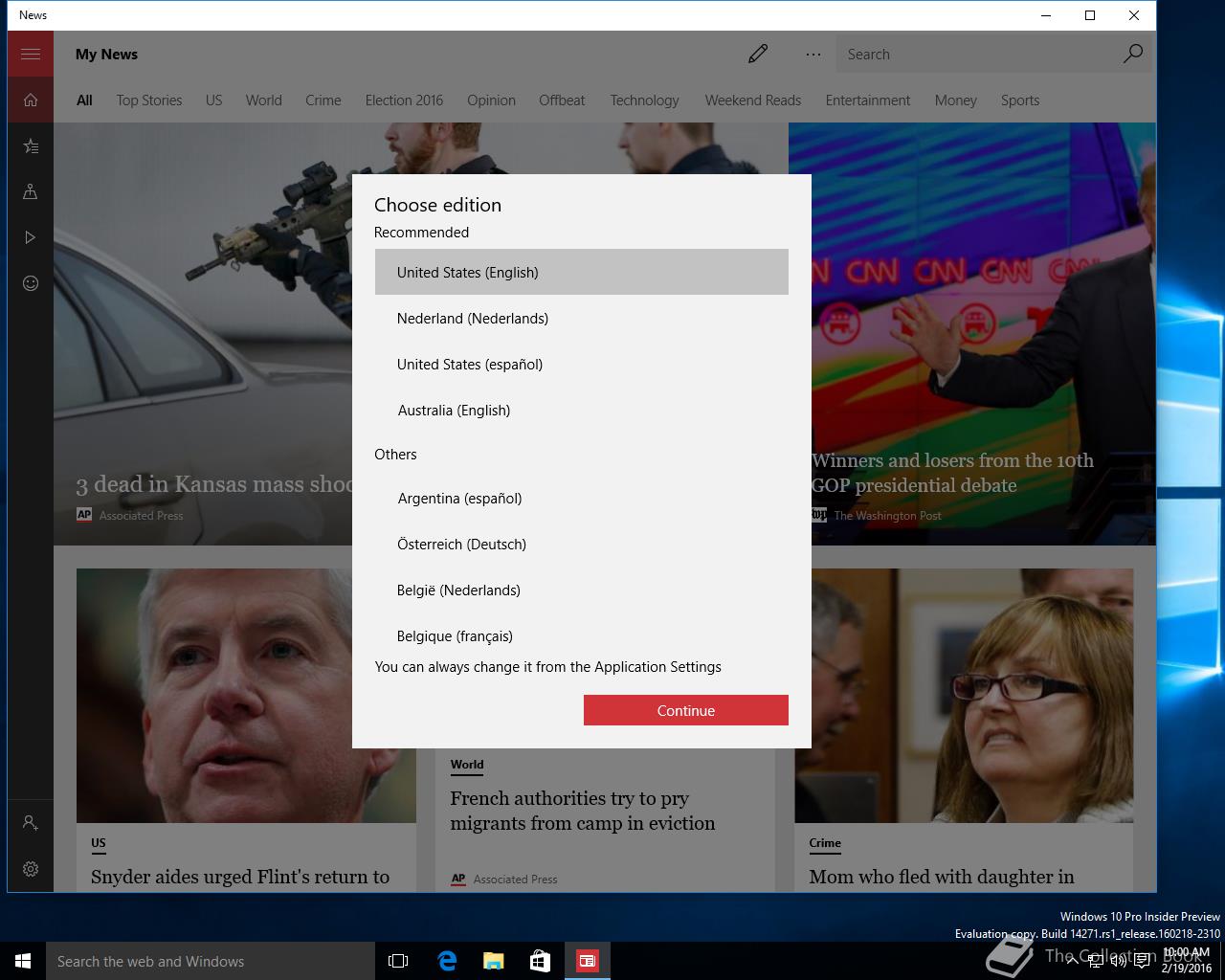
Task: Open the more options ellipsis
Action: coord(813,55)
